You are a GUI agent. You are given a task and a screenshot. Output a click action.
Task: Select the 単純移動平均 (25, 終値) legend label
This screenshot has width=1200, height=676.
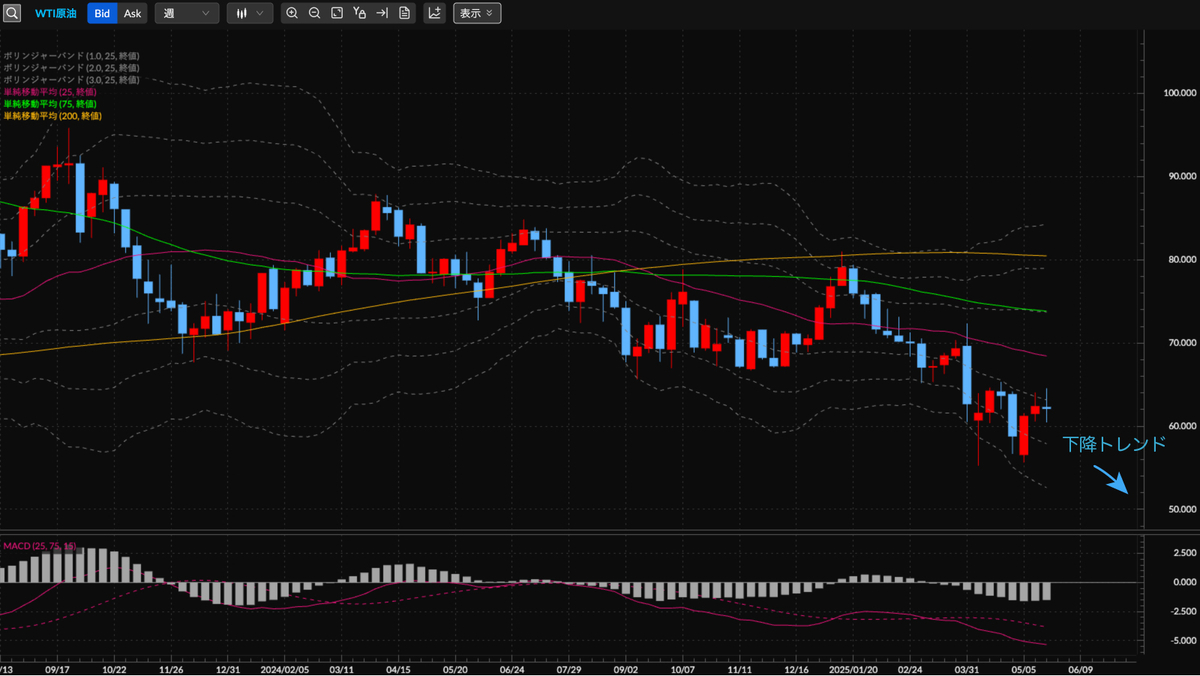[50, 92]
